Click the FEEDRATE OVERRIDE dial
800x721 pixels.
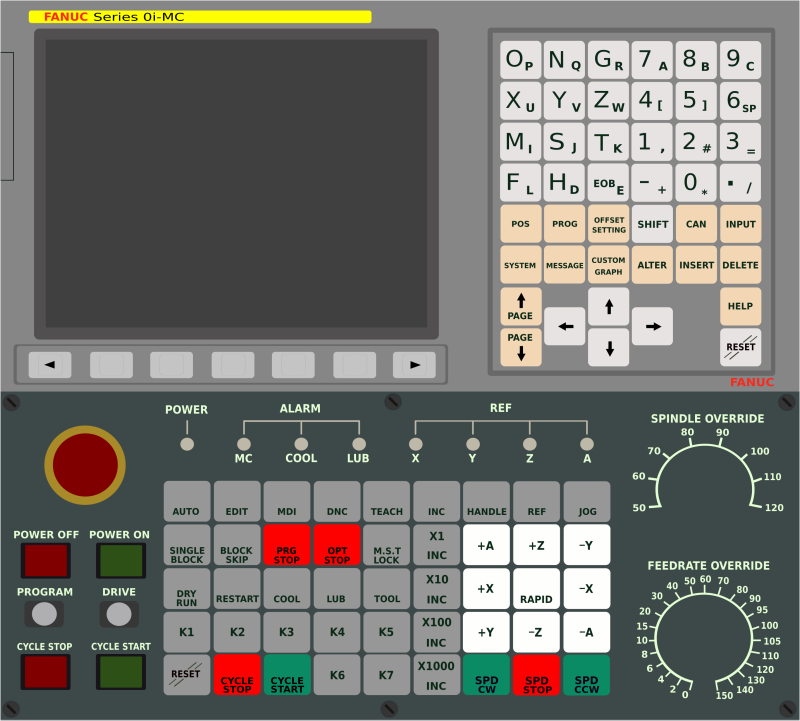point(705,640)
